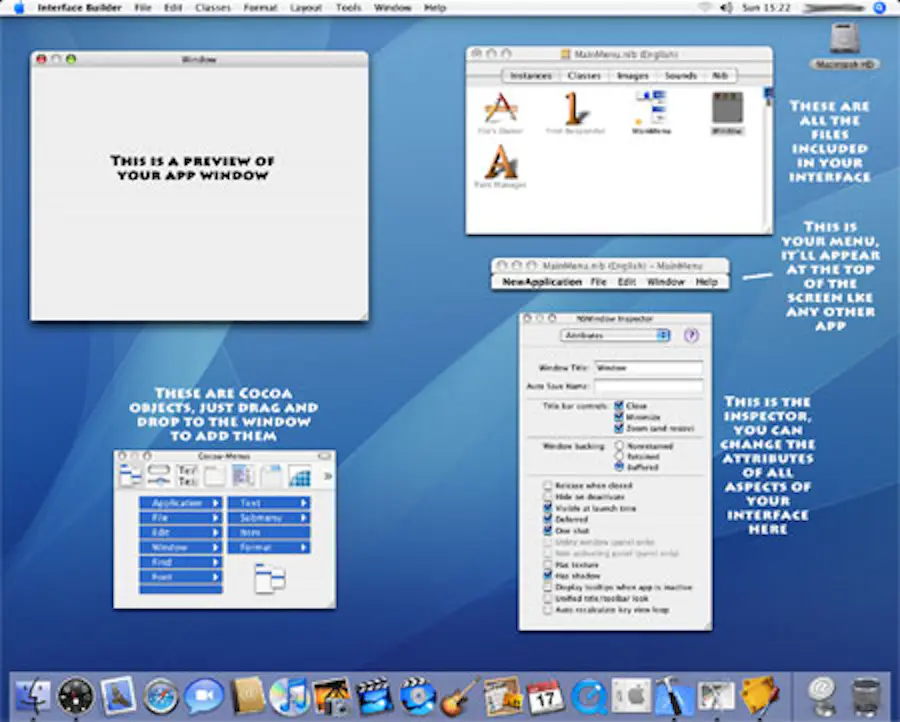The height and width of the screenshot is (722, 900).
Task: Open iPhoto from the Dock
Action: (x=332, y=696)
